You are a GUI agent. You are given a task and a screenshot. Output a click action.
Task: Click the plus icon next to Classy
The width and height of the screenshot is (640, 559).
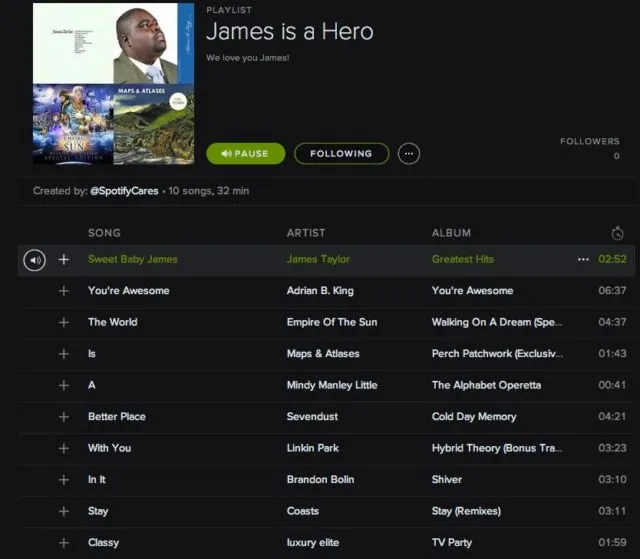pyautogui.click(x=64, y=543)
